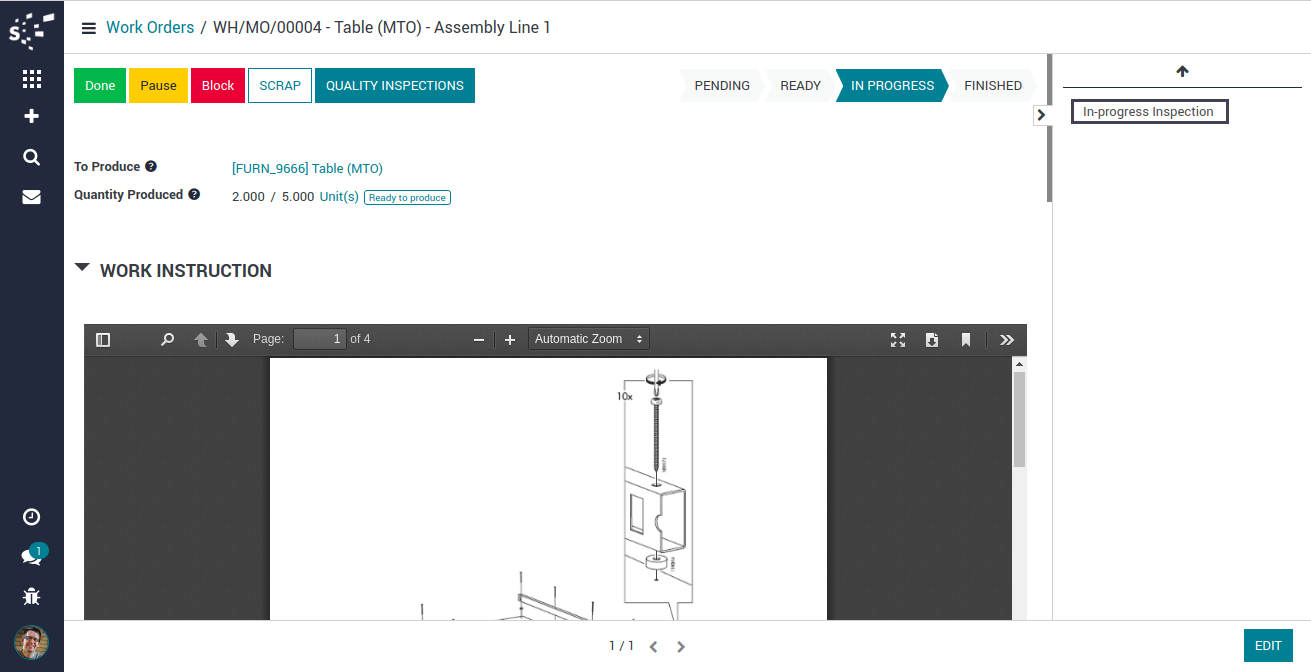Select the Ready status stage
This screenshot has width=1311, height=672.
pos(800,86)
